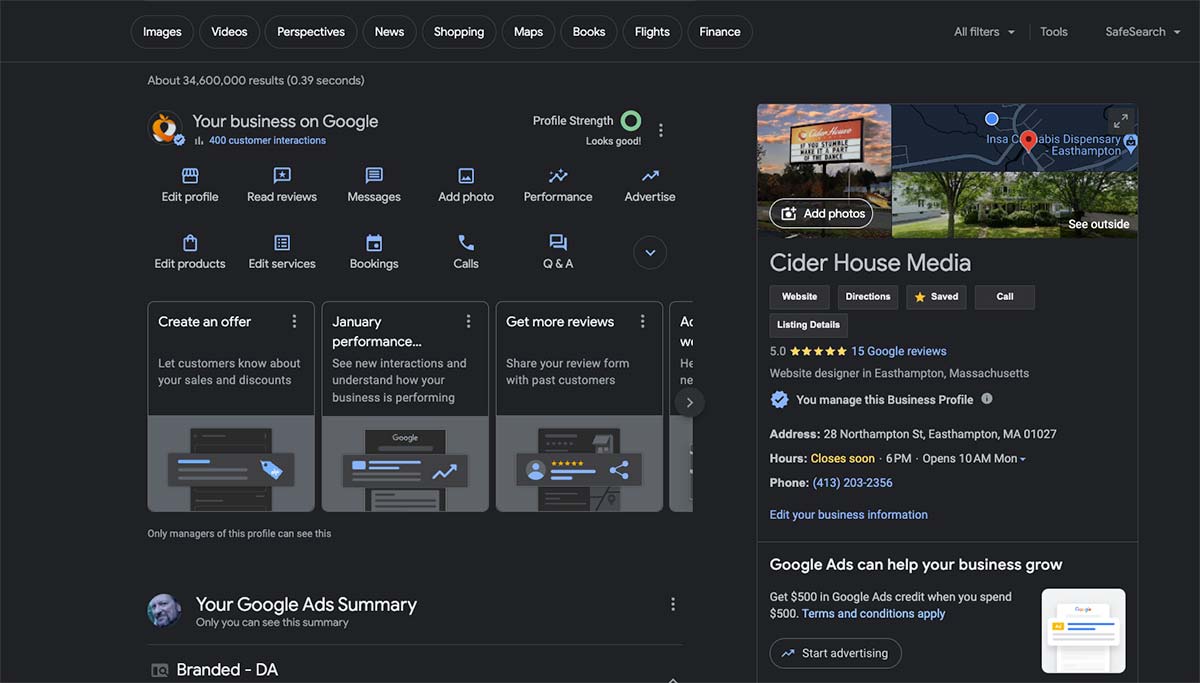Expand the map thumbnail to fullscreen

pyautogui.click(x=1121, y=120)
